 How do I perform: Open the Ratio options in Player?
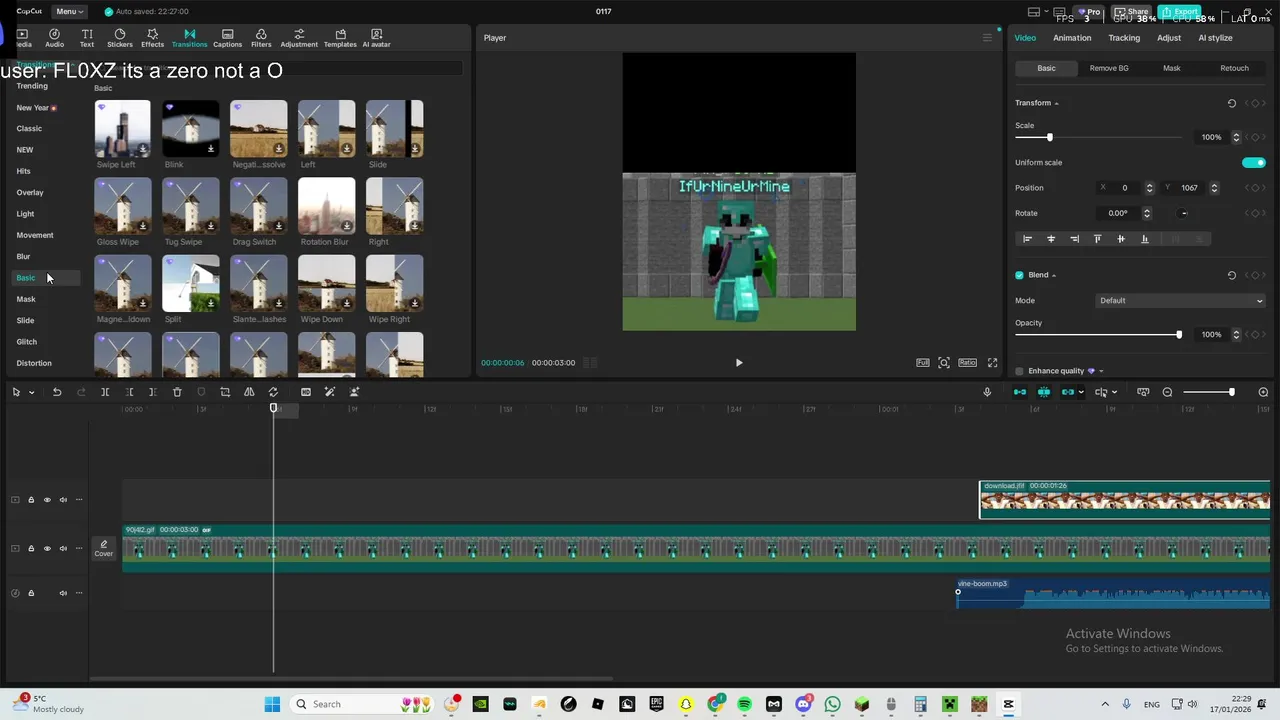click(967, 363)
